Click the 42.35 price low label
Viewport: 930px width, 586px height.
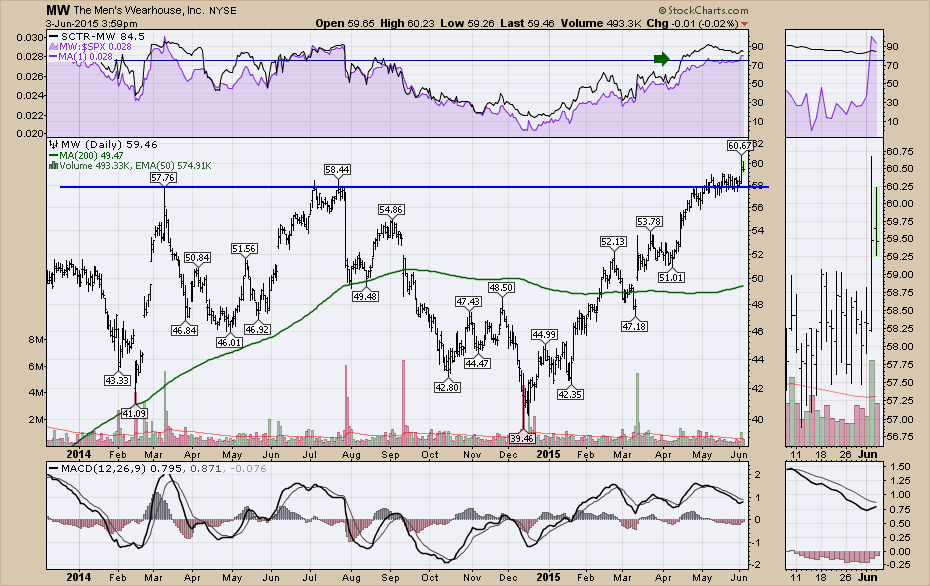[570, 394]
